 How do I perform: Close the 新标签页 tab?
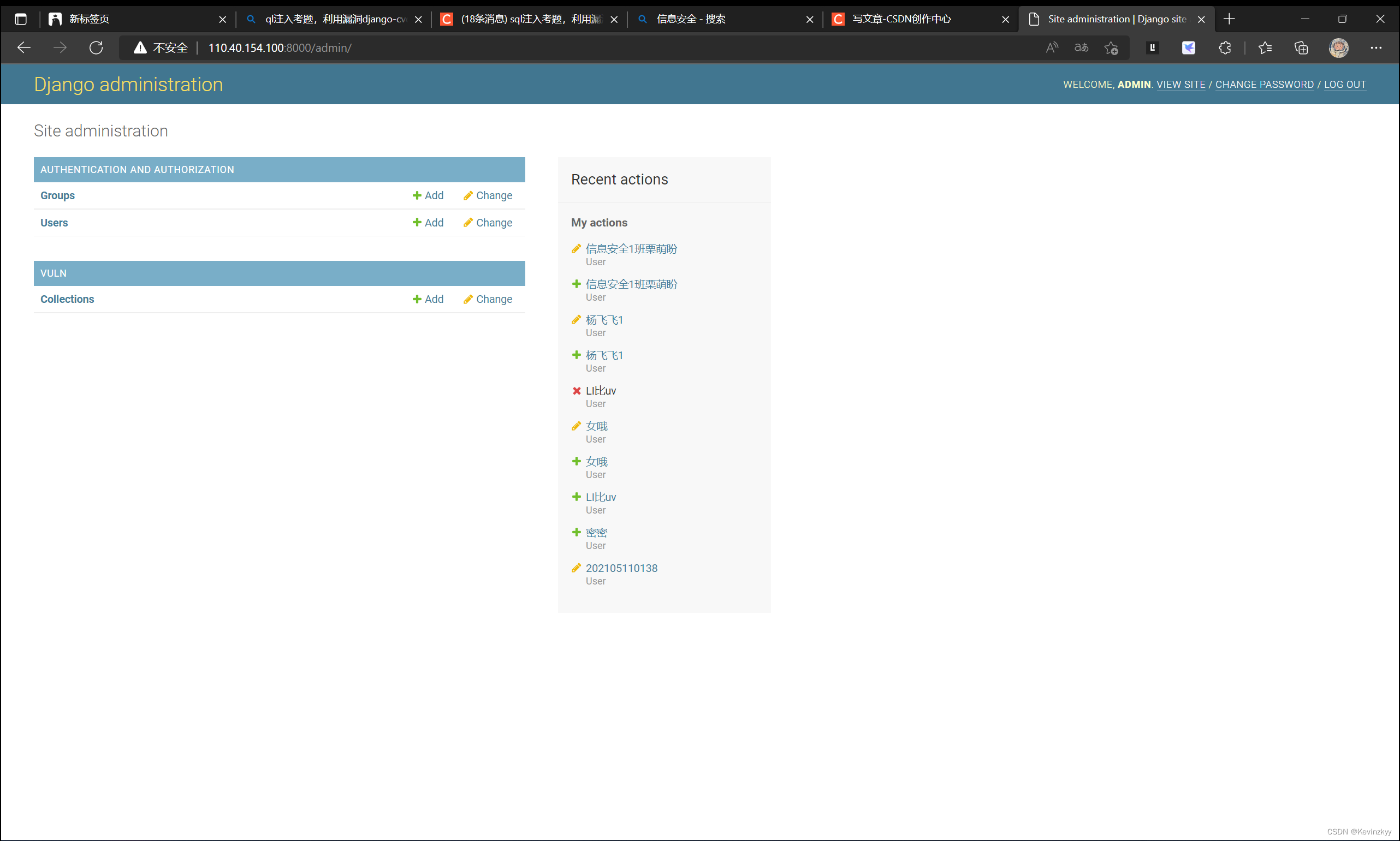pos(223,19)
